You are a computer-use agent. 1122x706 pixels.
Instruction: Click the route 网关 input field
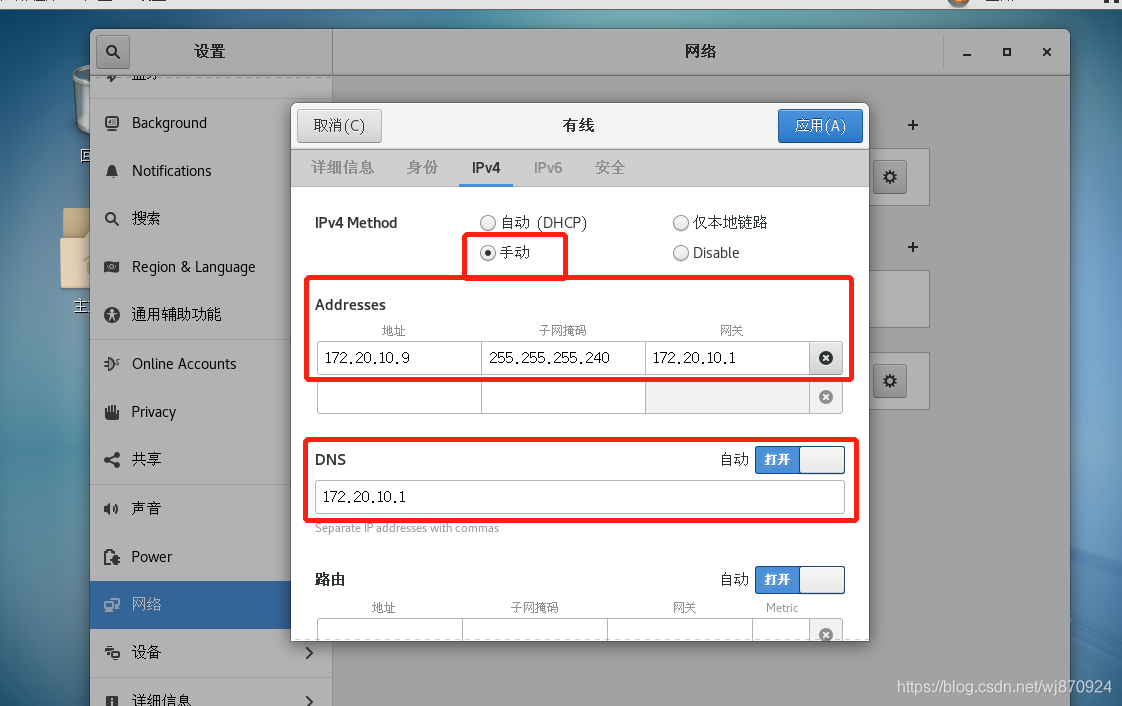[x=680, y=631]
